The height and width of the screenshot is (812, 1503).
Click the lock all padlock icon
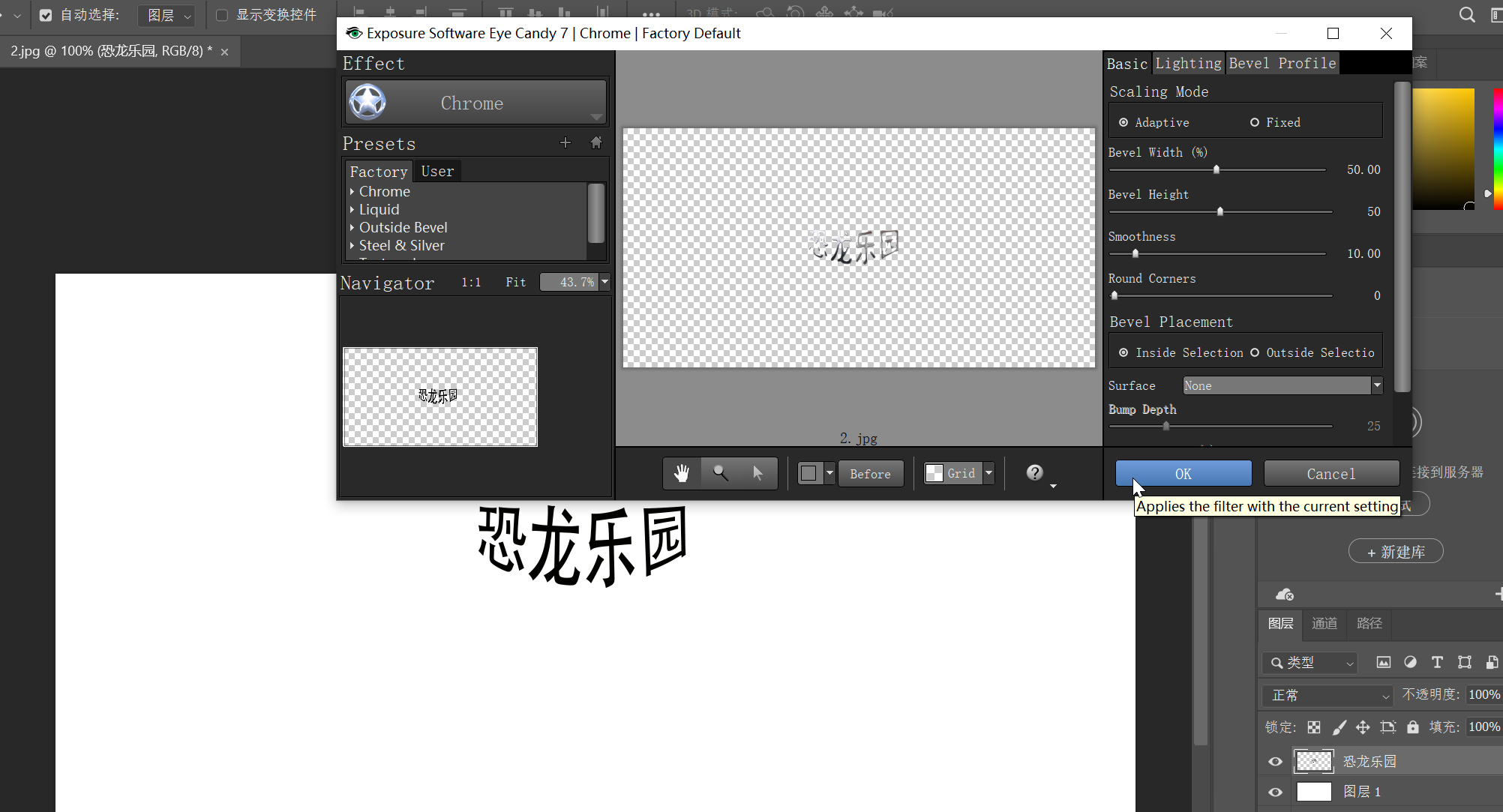(x=1412, y=727)
